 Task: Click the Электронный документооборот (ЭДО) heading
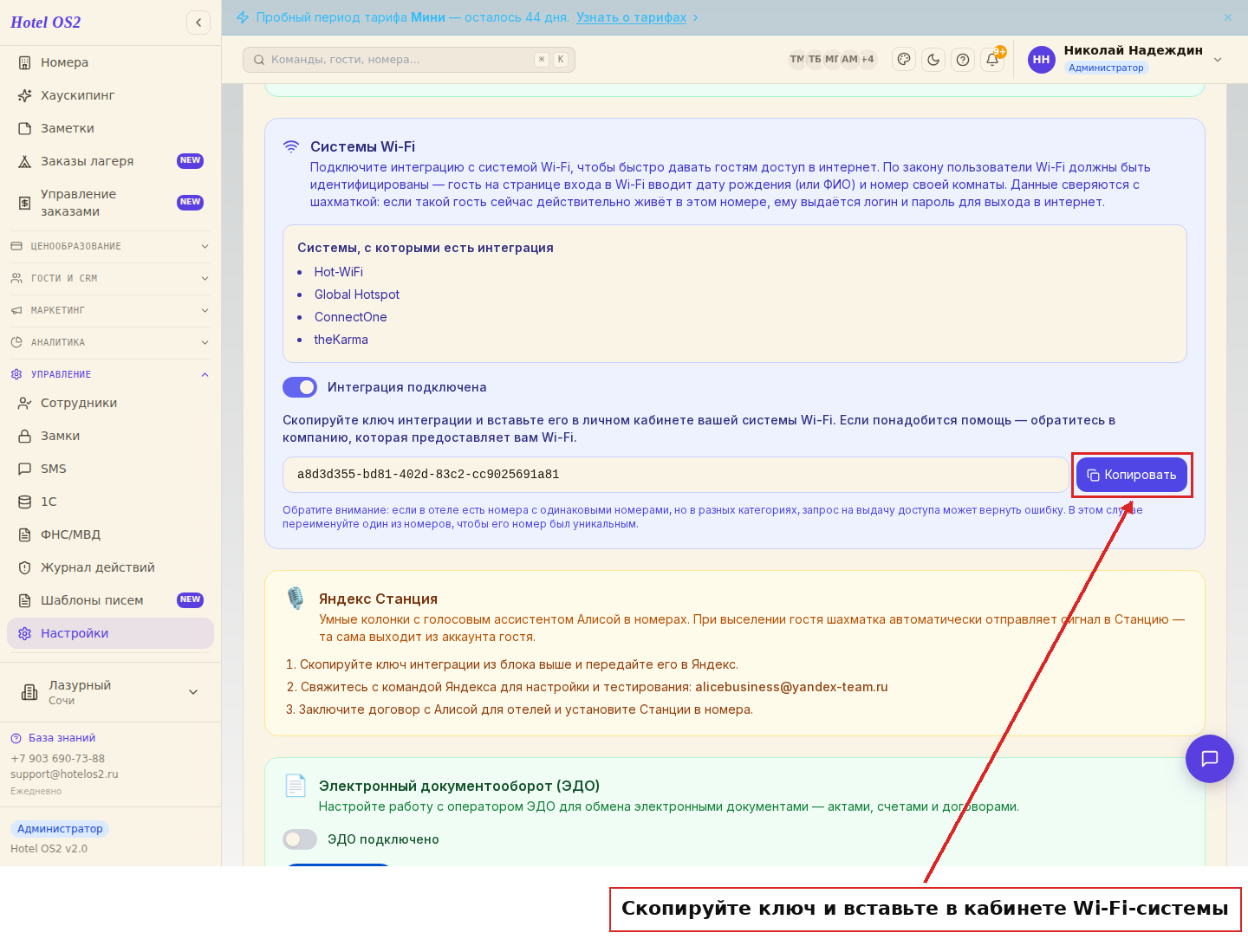point(459,786)
